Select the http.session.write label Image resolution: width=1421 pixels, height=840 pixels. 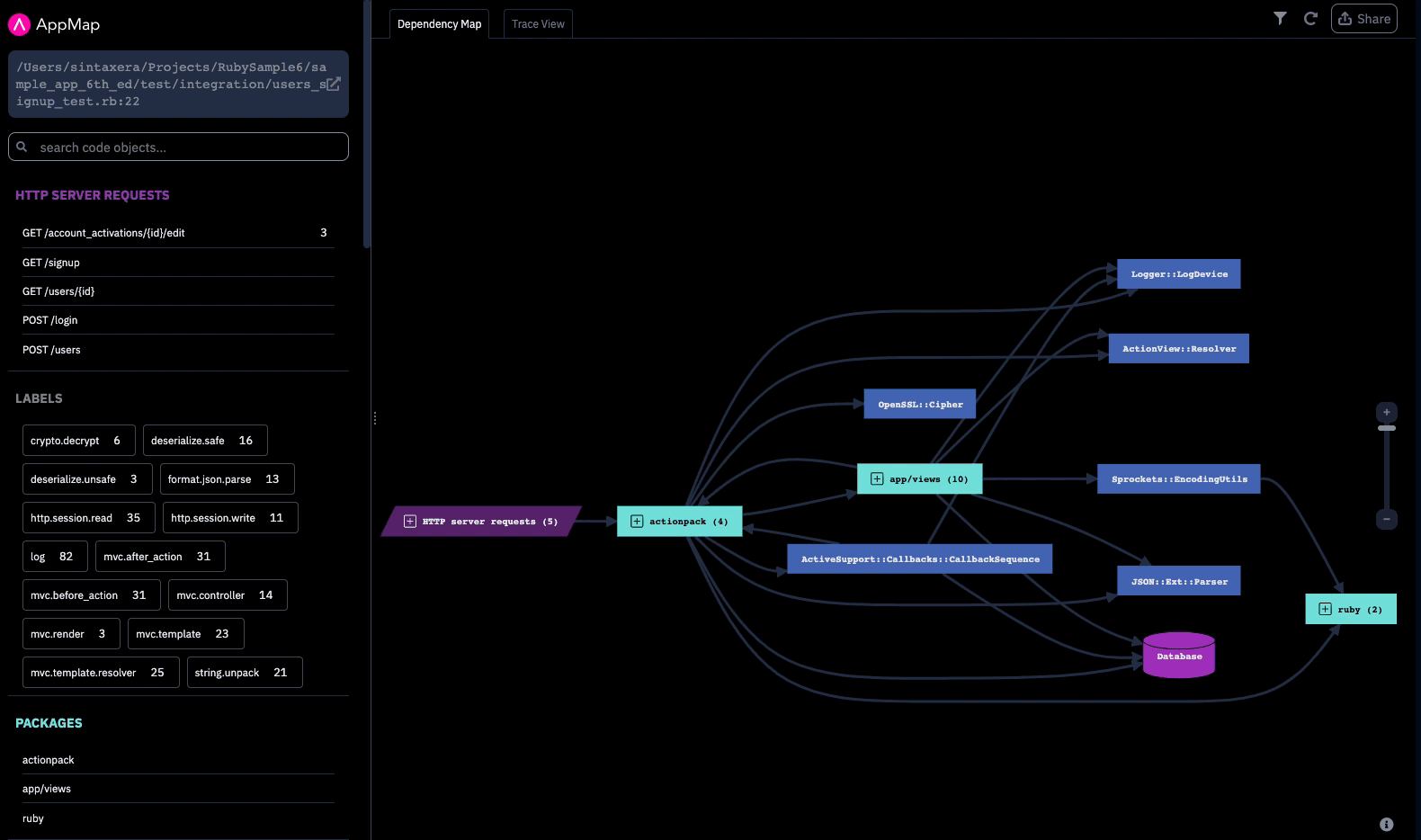pyautogui.click(x=230, y=518)
